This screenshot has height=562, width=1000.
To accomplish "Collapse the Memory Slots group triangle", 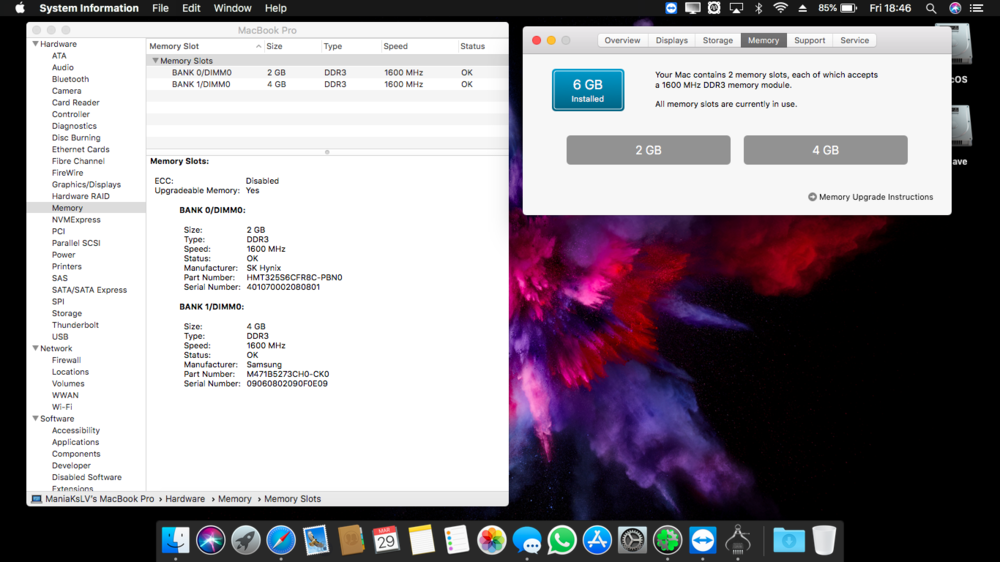I will [155, 61].
